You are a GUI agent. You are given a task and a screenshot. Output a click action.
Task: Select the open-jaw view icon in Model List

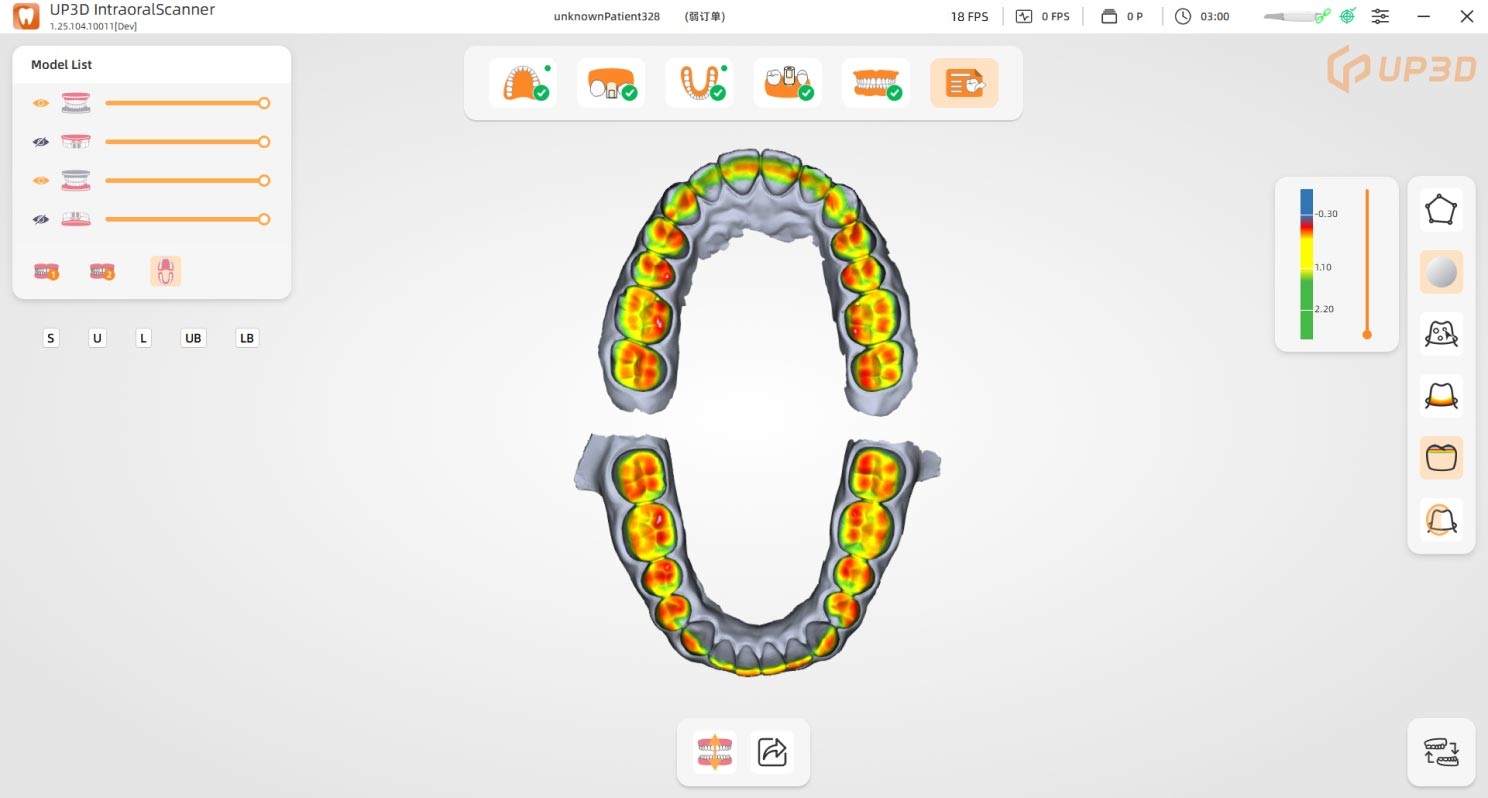(165, 271)
